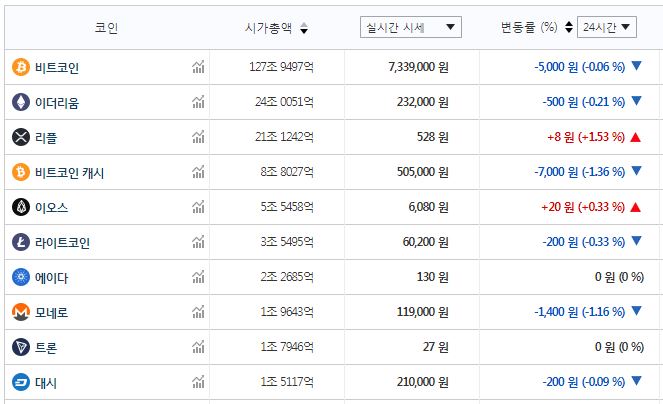Open the 실시간 시세 dropdown
663x404 pixels.
(410, 27)
